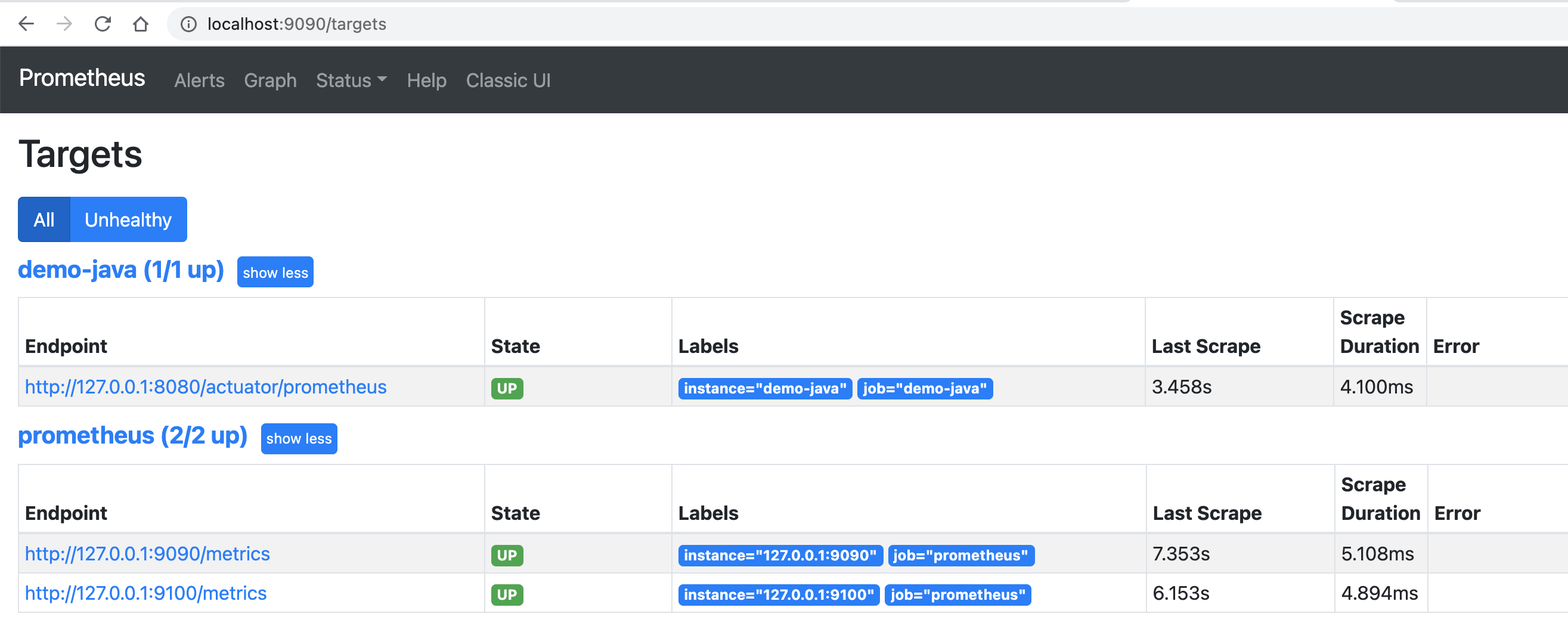
Task: Expand the Status dropdown menu
Action: coord(351,80)
